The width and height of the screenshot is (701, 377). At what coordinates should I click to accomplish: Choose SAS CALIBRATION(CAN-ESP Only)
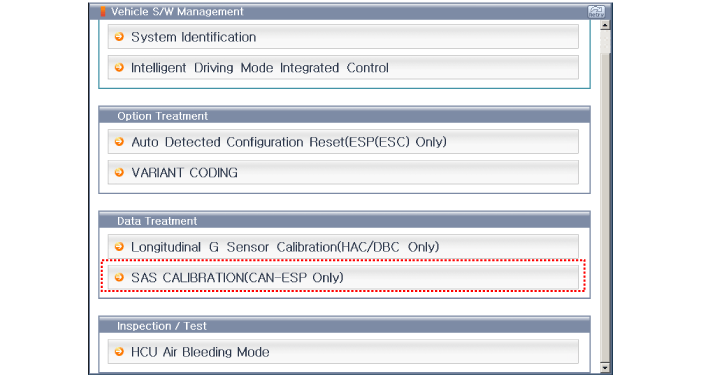coord(343,277)
